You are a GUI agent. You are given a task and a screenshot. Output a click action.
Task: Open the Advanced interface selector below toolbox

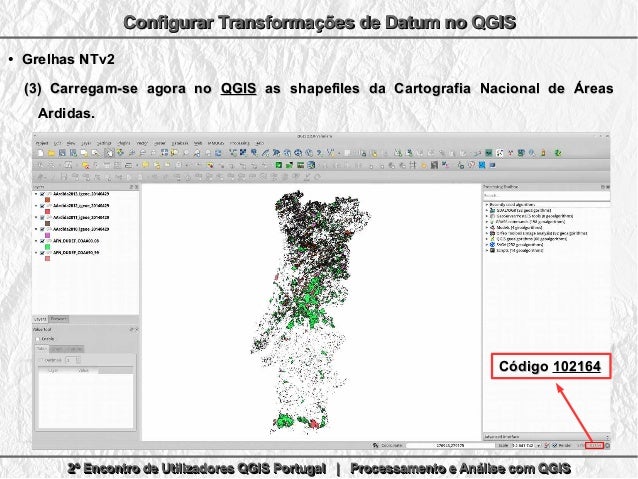coord(546,437)
